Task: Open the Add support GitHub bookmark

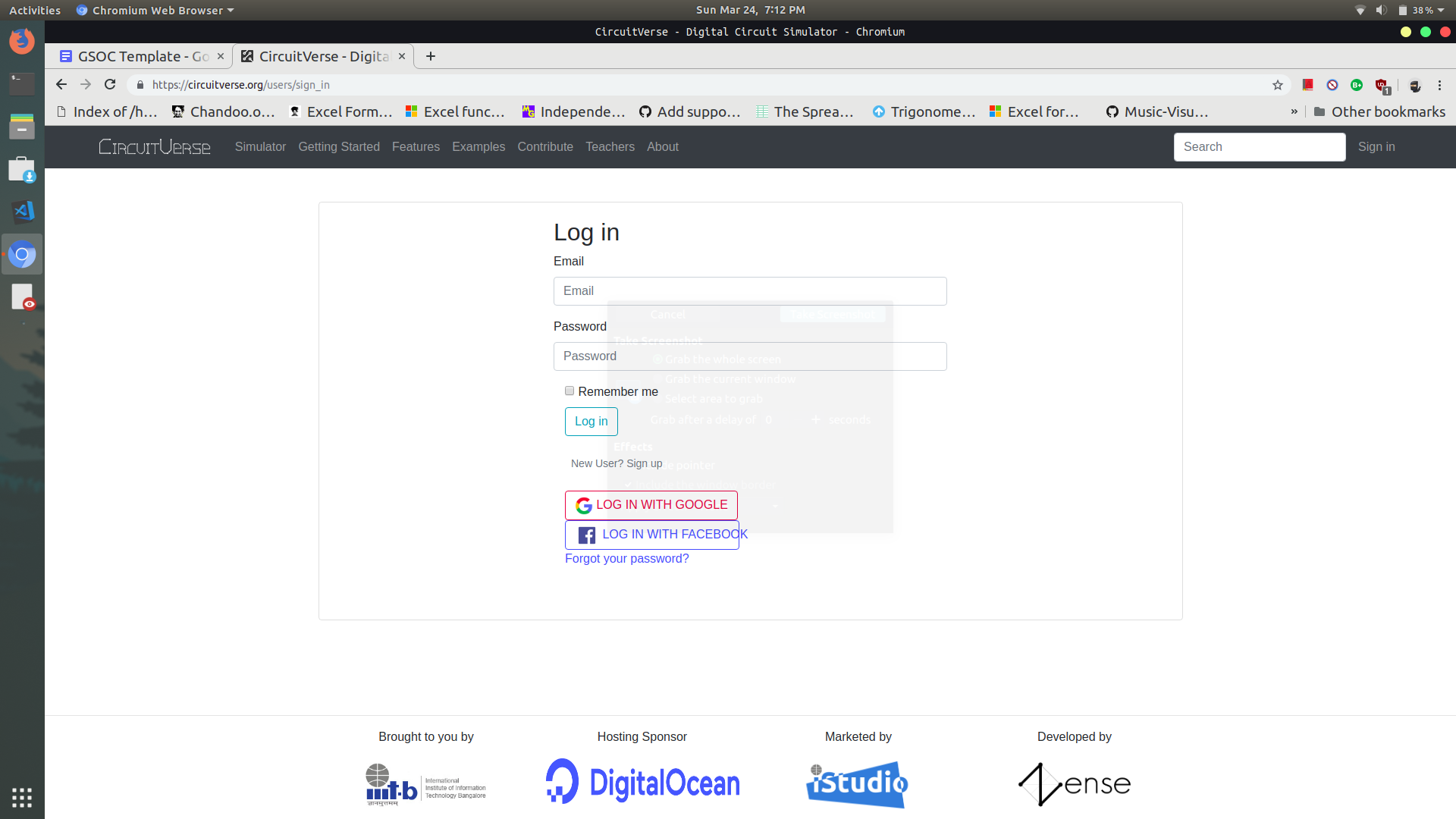Action: pyautogui.click(x=690, y=111)
